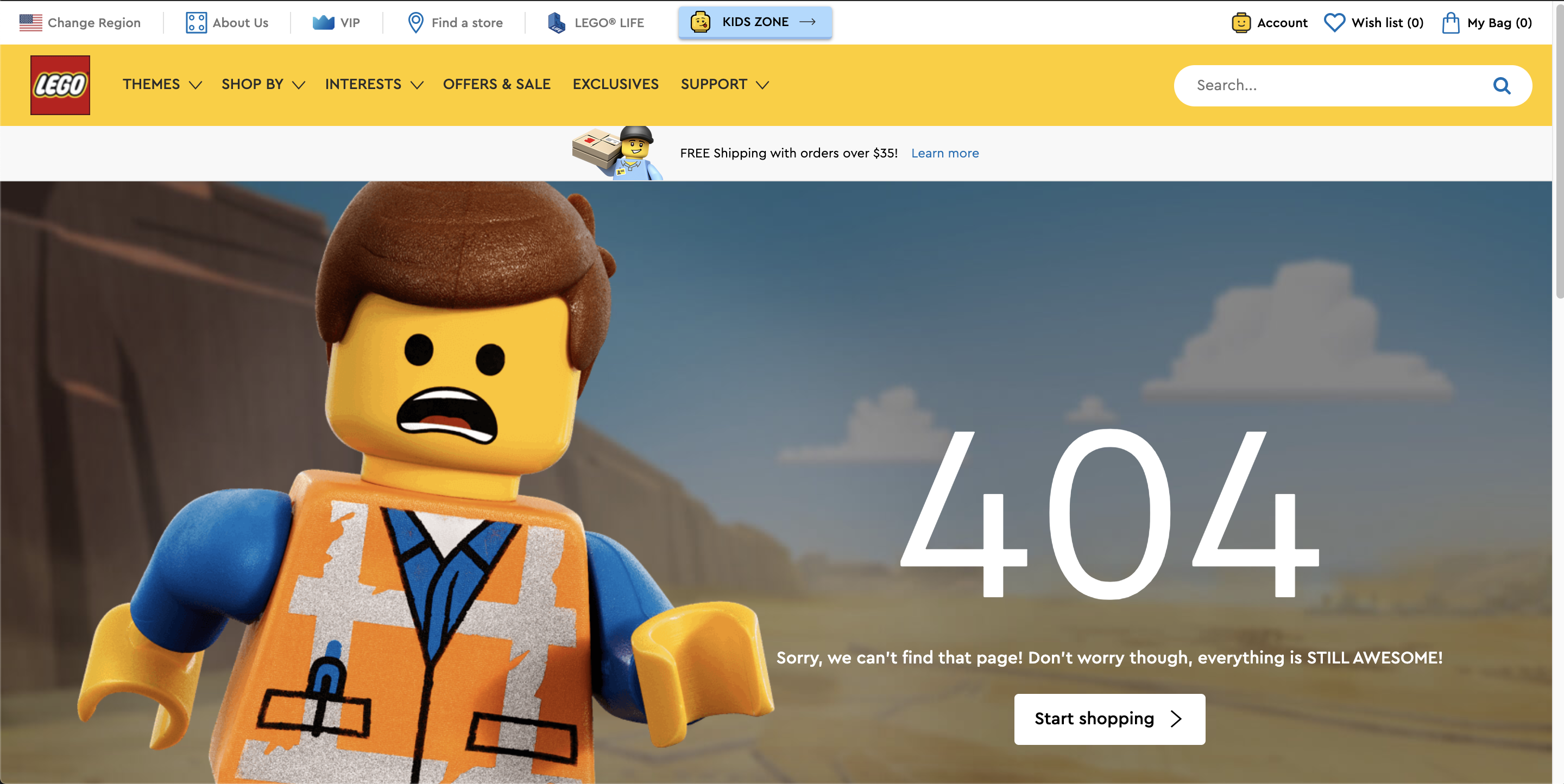Click the THEMES dropdown chevron
Viewport: 1564px width, 784px height.
pyautogui.click(x=195, y=85)
